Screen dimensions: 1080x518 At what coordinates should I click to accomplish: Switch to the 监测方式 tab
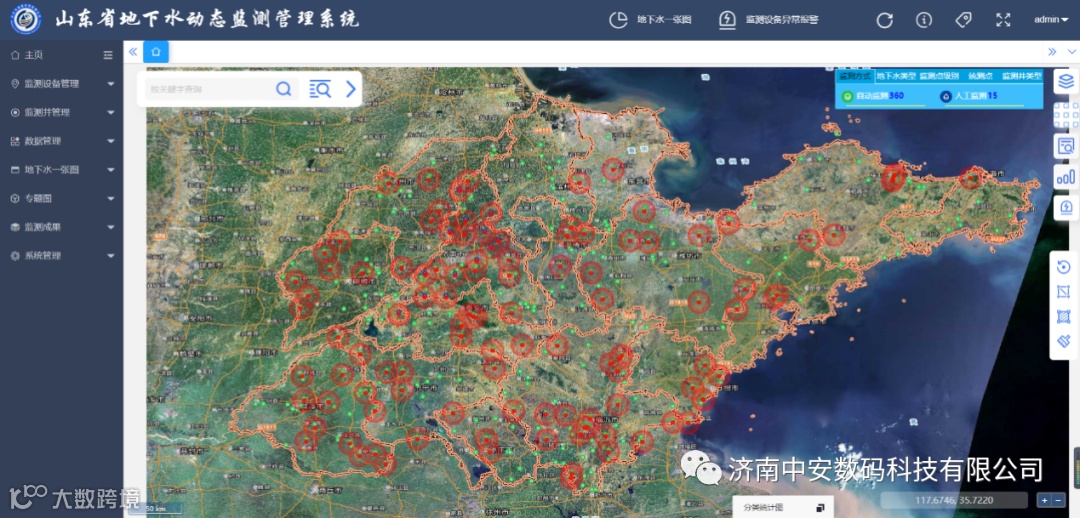coord(855,76)
